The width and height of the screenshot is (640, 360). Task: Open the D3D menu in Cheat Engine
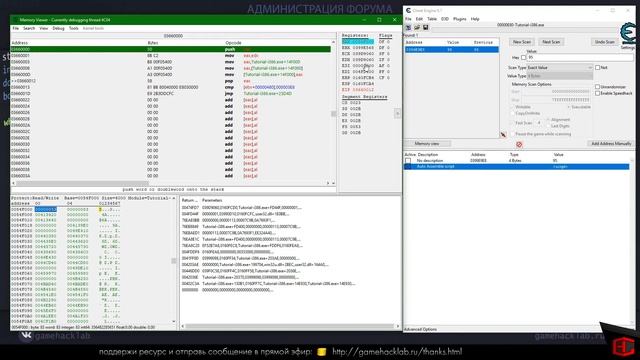click(x=445, y=19)
